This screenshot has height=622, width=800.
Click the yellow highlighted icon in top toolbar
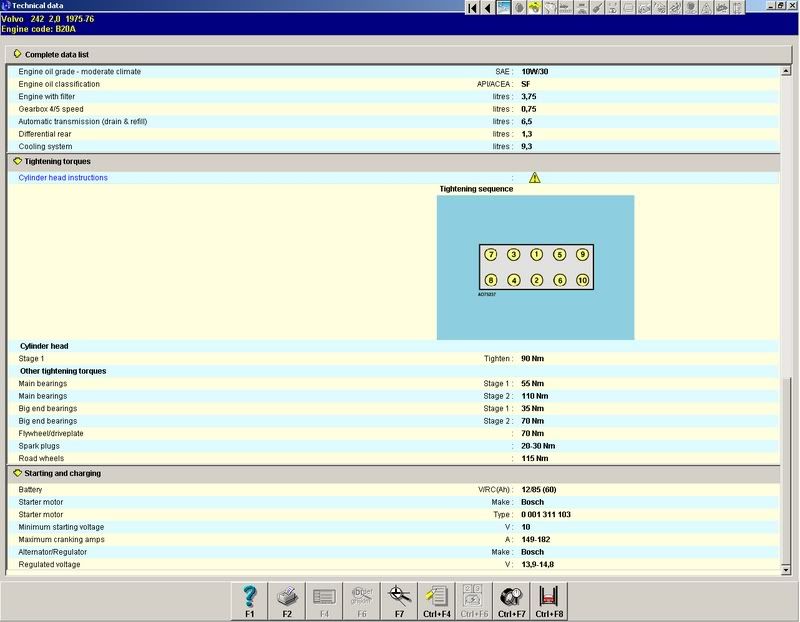coord(536,8)
